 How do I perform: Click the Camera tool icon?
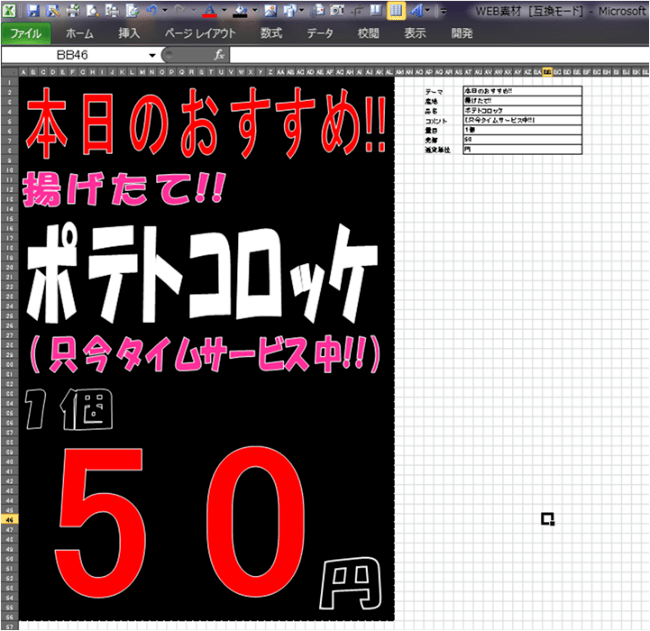337,10
